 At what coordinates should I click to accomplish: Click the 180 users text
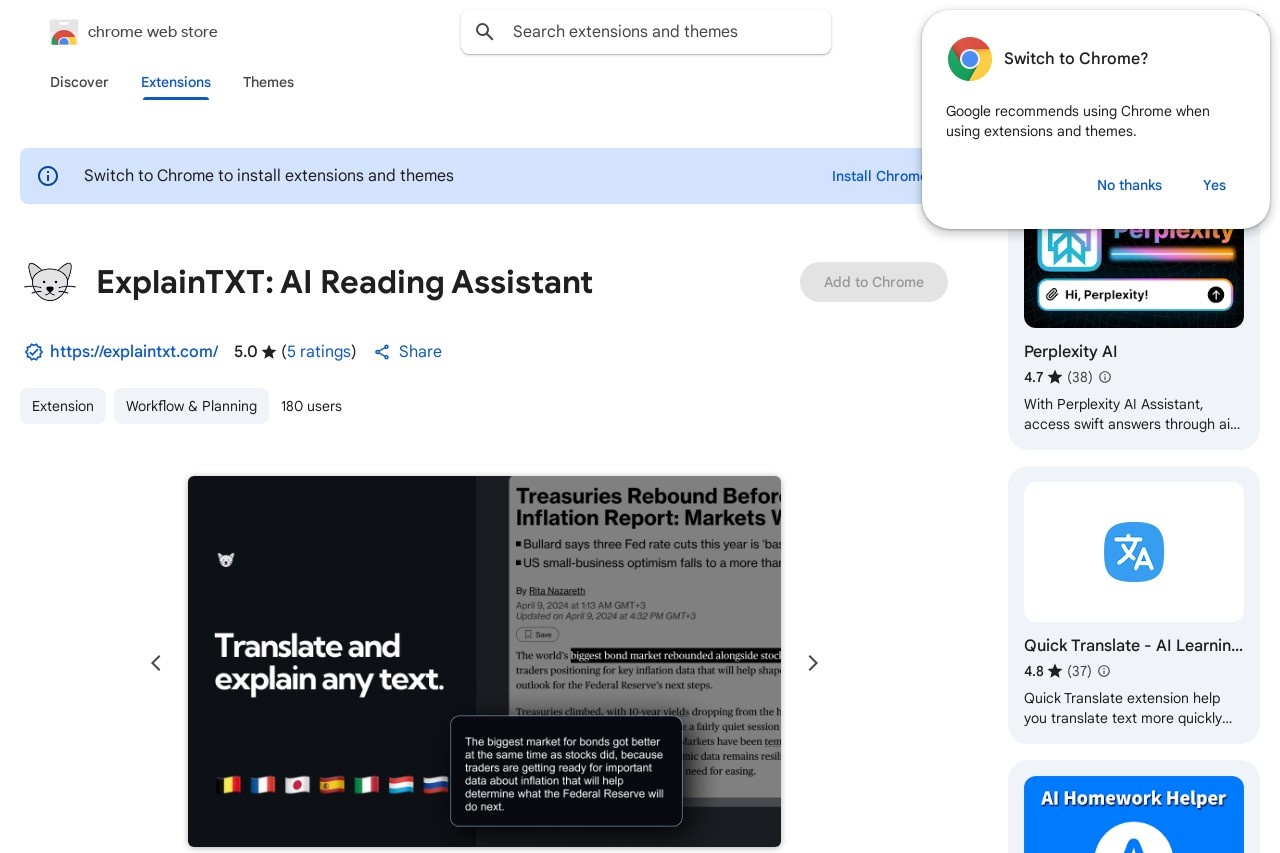[x=311, y=406]
